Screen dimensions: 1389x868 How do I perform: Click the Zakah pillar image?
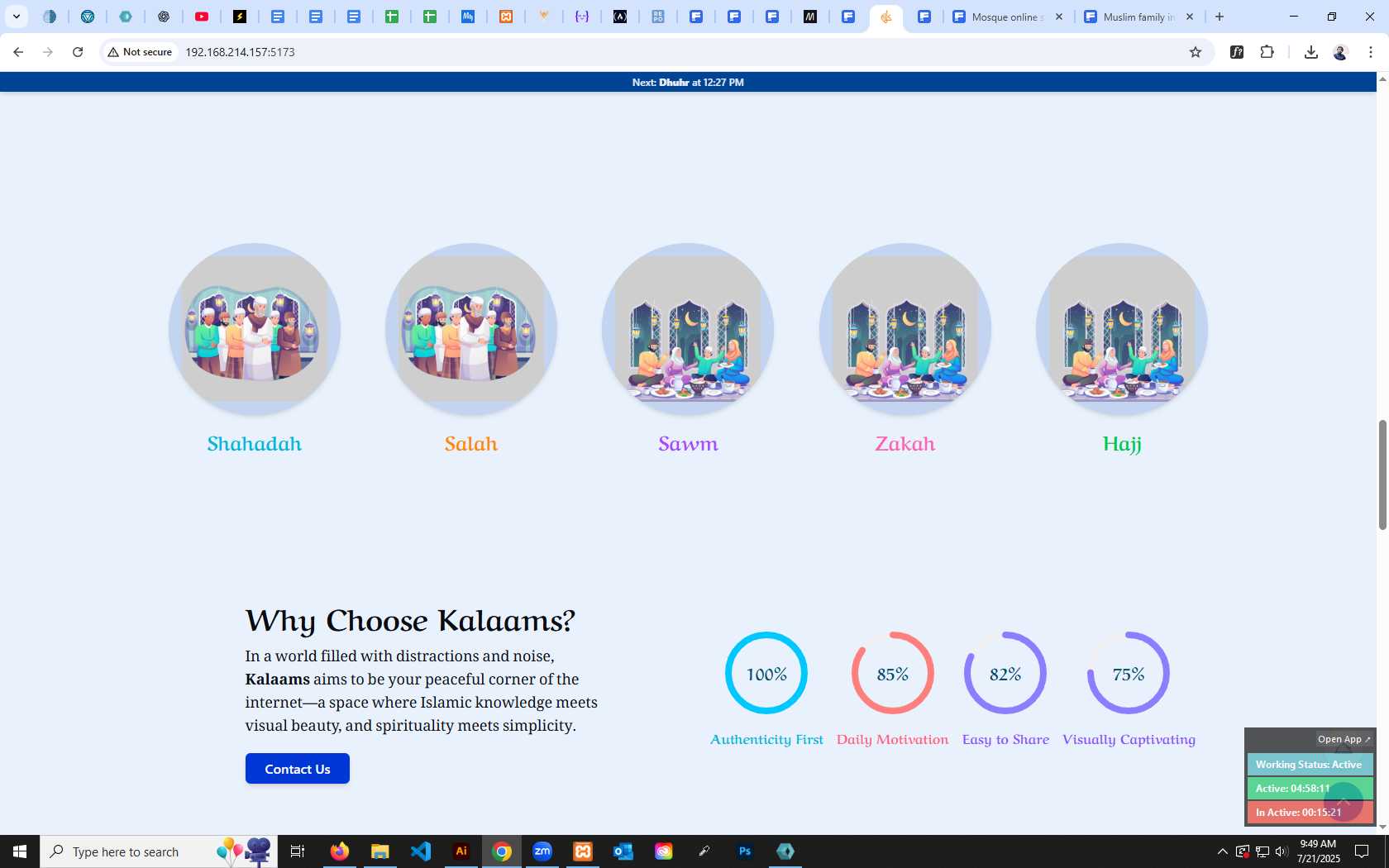click(905, 329)
